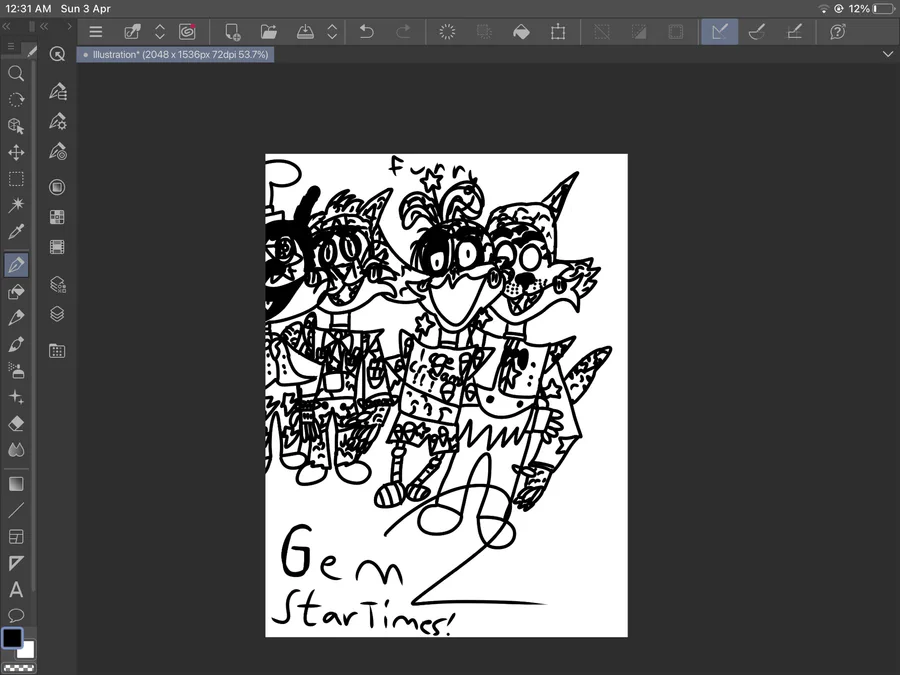Redo the last undone action
The image size is (900, 675).
[404, 32]
